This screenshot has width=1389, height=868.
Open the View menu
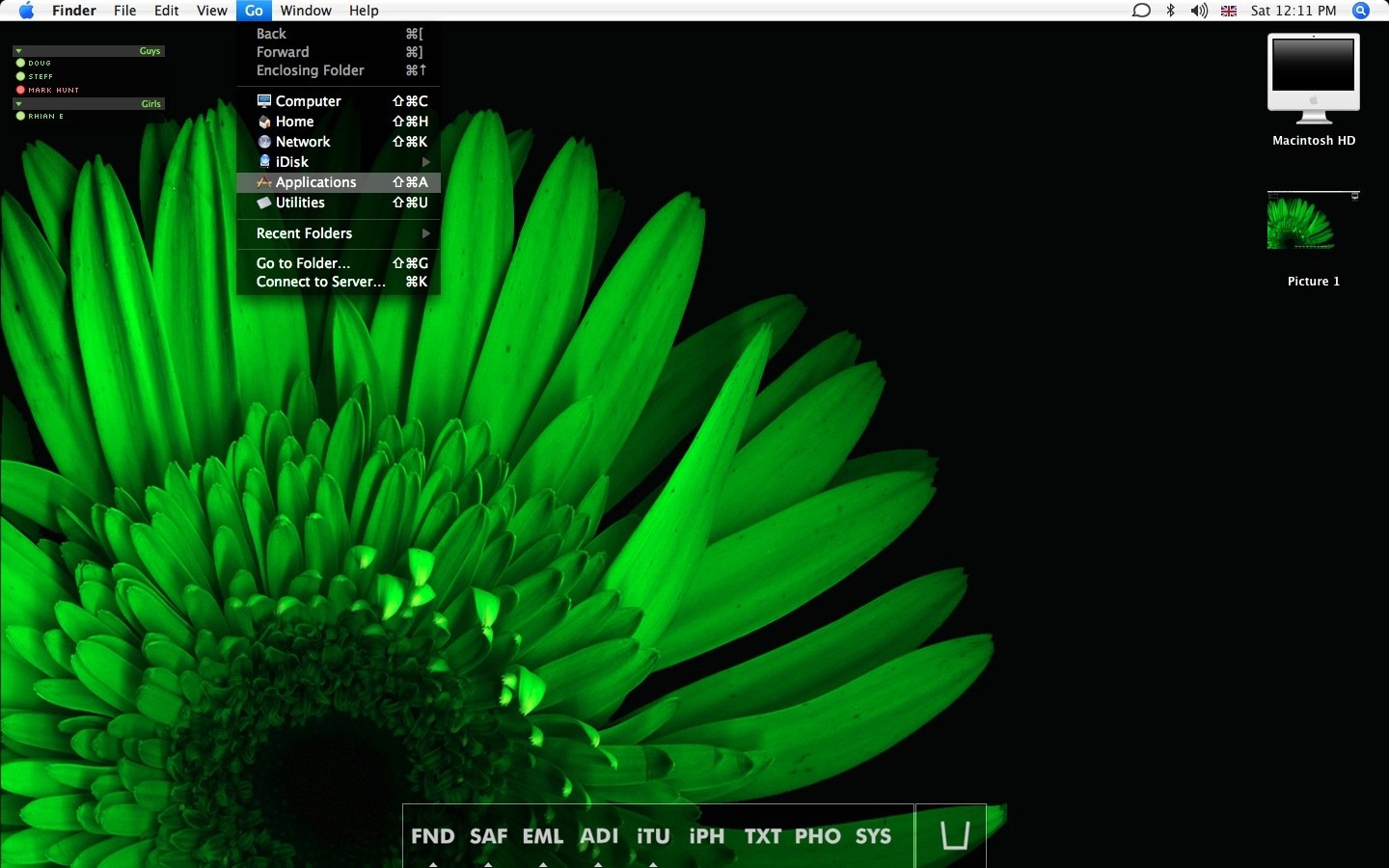(x=211, y=11)
